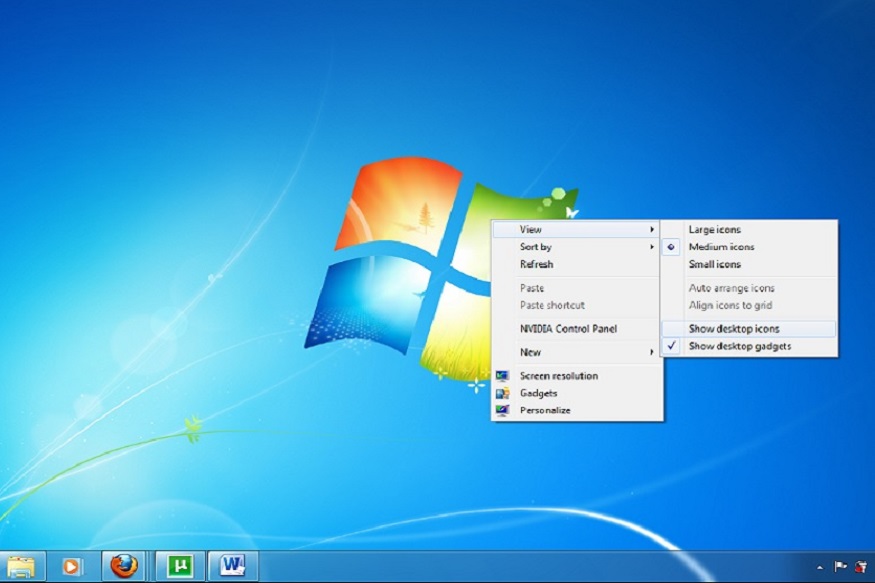This screenshot has height=583, width=875.
Task: Select the Medium icons radio option
Action: (x=721, y=247)
